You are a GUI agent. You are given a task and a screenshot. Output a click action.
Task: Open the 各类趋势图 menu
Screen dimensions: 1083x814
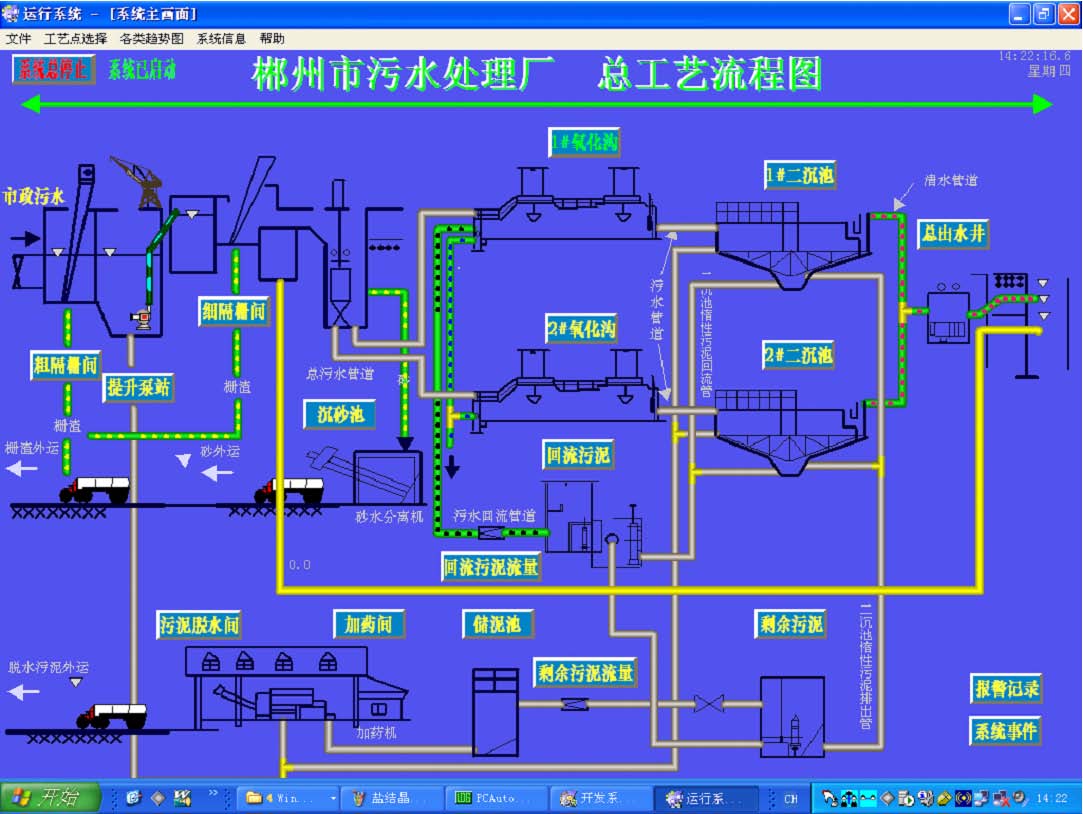click(151, 39)
